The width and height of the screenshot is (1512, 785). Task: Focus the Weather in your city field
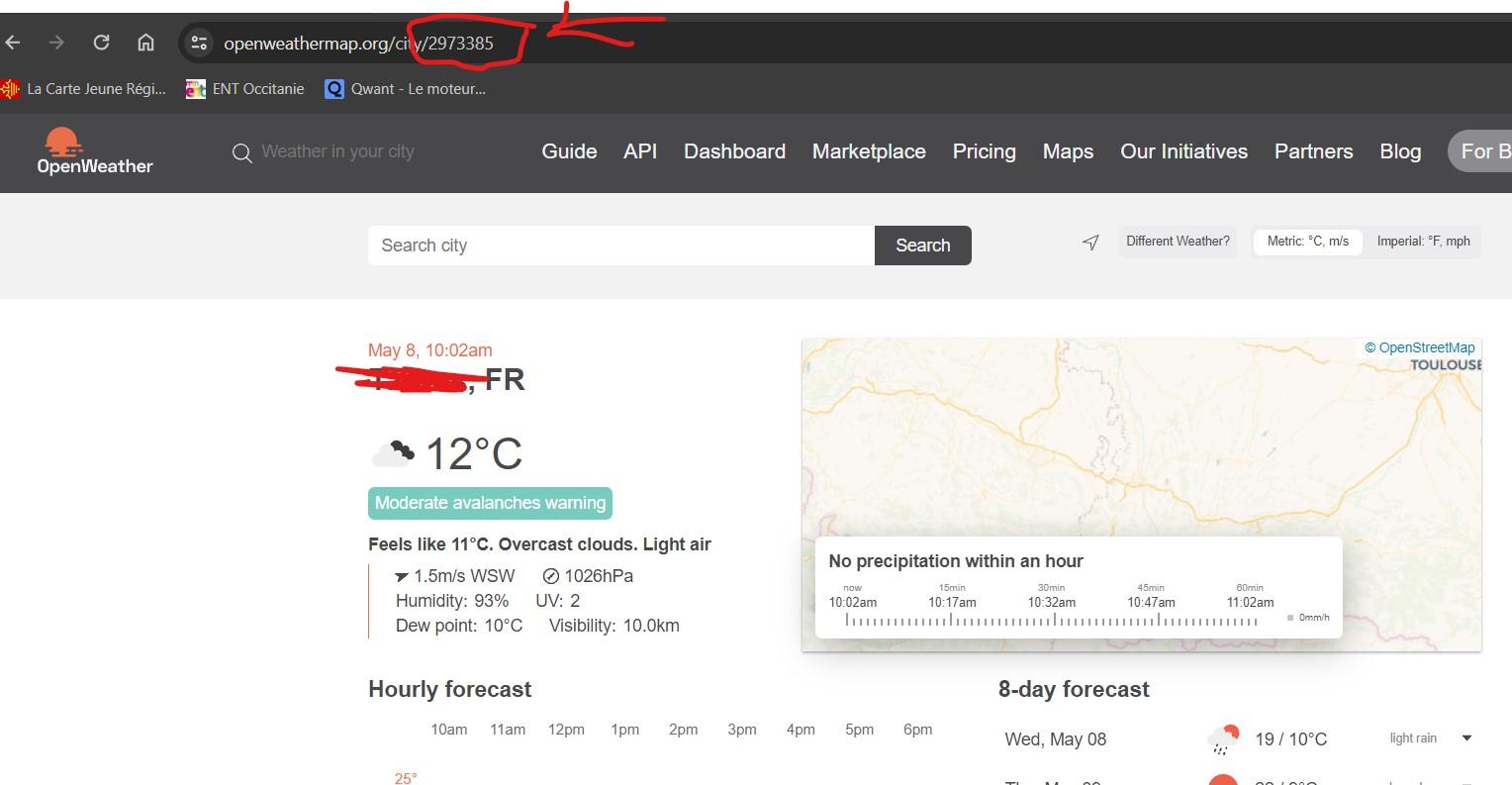(337, 151)
